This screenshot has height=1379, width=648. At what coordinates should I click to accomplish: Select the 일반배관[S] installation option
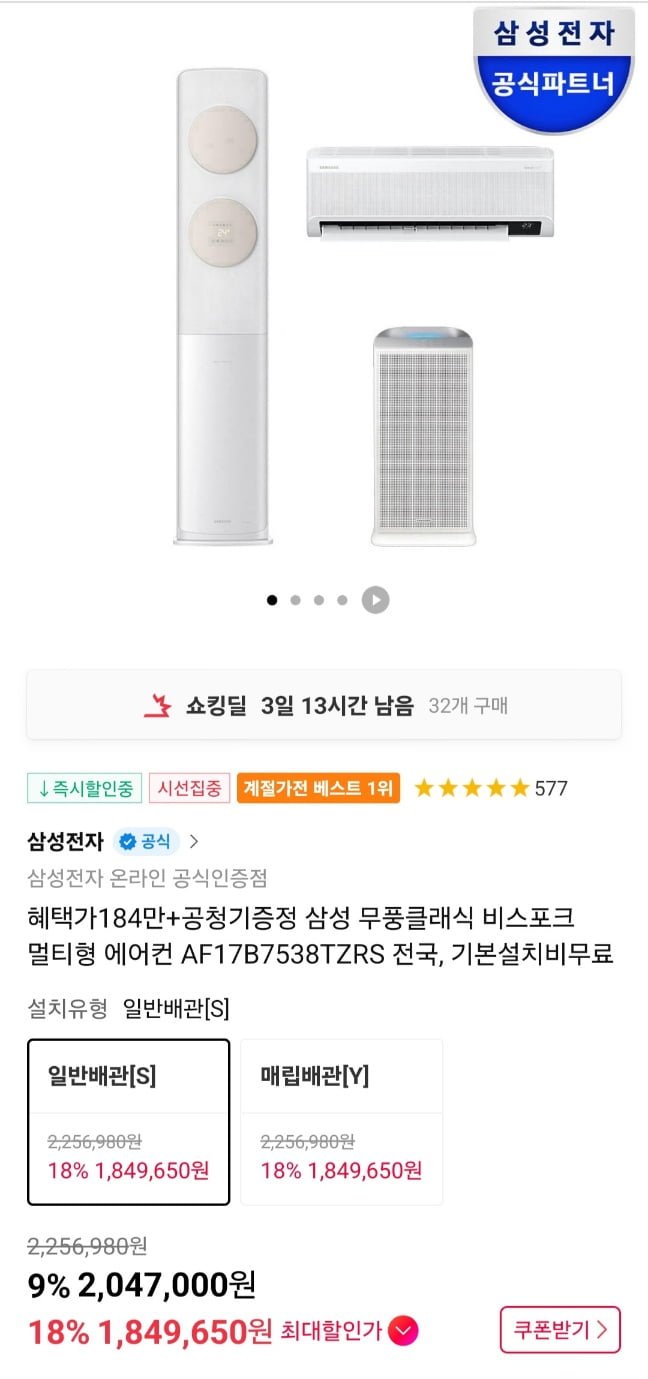pyautogui.click(x=128, y=1121)
